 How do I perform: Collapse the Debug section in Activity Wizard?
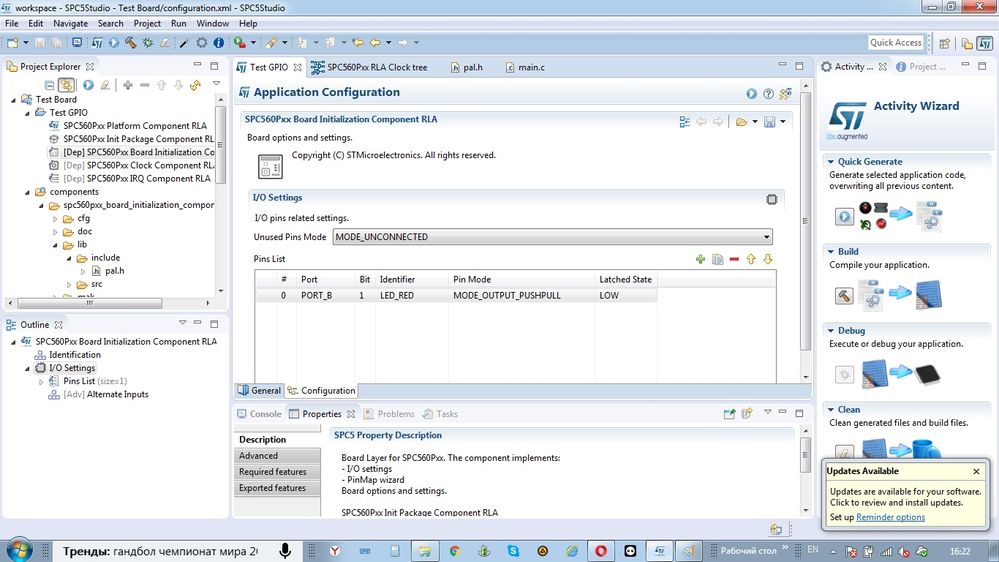point(831,331)
